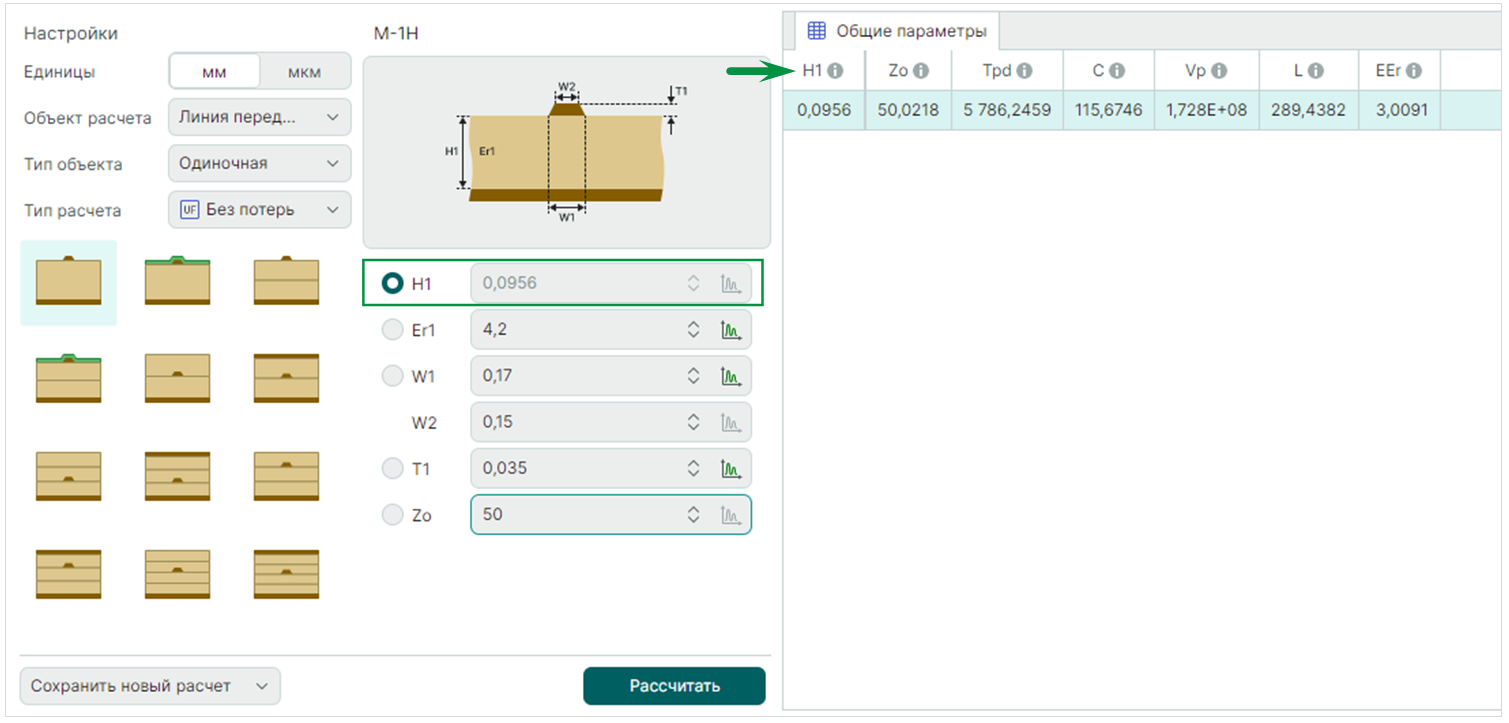This screenshot has width=1509, height=723.
Task: Switch units to мм
Action: 215,72
